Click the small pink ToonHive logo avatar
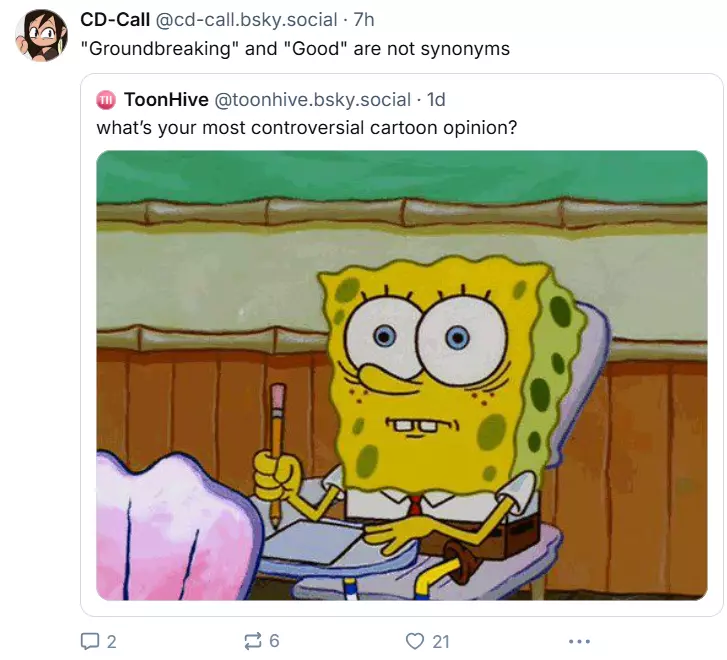Viewport: 727px width, 660px height. 106,99
